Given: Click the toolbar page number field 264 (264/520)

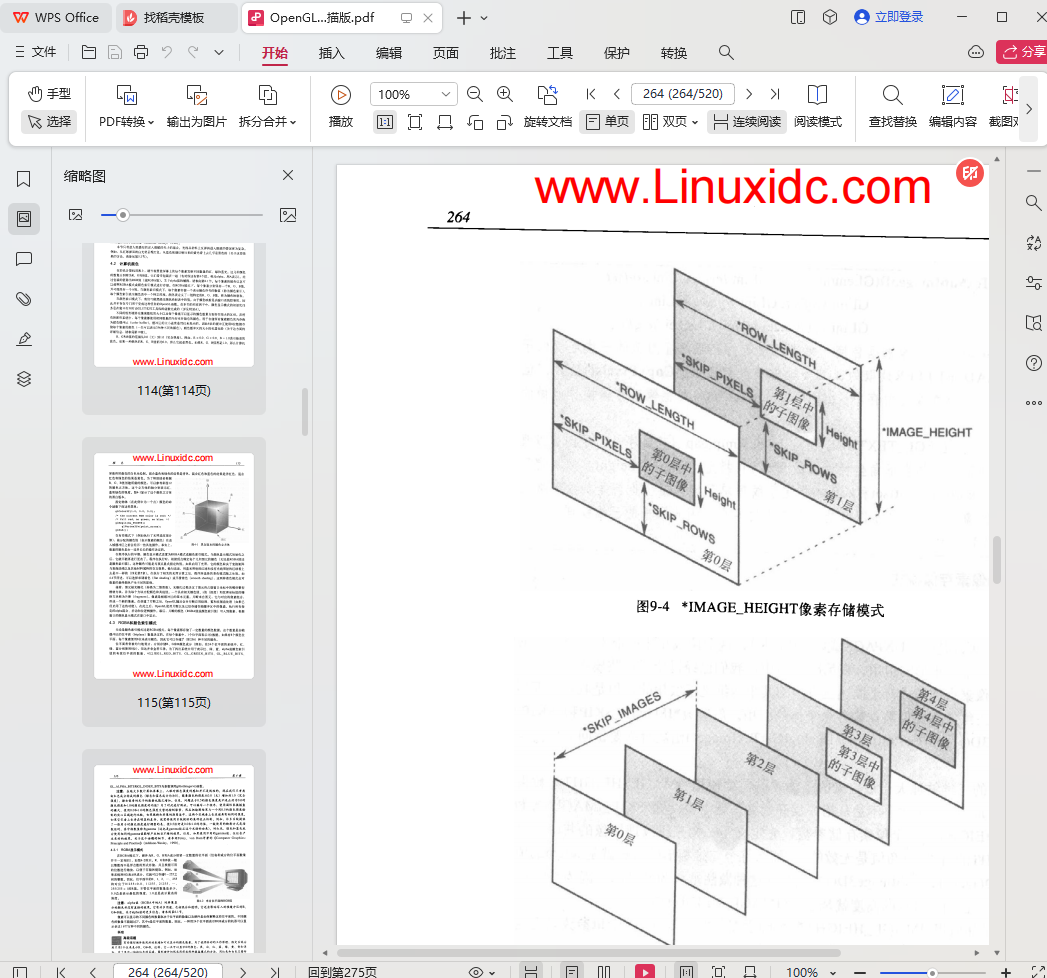Looking at the screenshot, I should pyautogui.click(x=682, y=94).
